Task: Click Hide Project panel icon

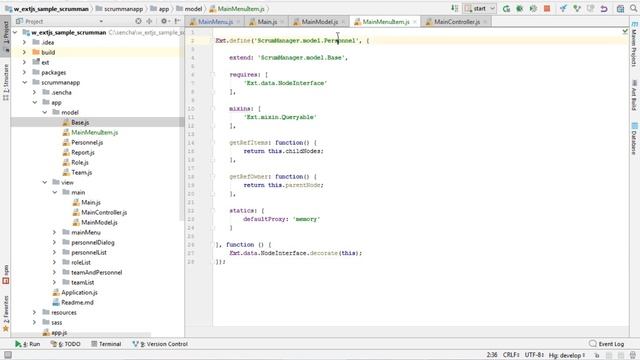Action: point(178,21)
